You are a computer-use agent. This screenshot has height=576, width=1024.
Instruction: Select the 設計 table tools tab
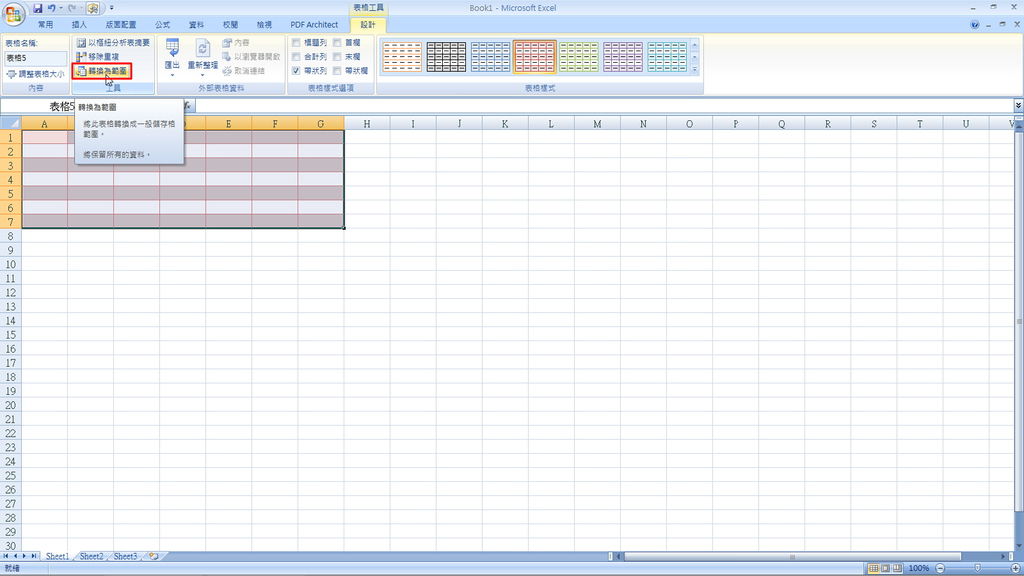pos(368,25)
